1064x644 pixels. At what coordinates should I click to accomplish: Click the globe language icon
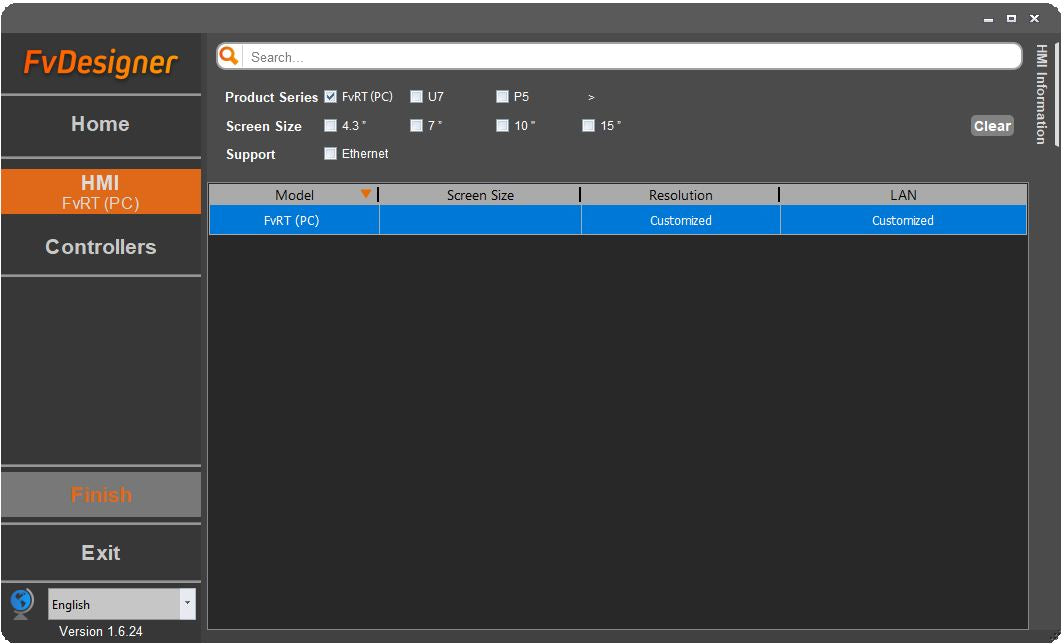(22, 603)
